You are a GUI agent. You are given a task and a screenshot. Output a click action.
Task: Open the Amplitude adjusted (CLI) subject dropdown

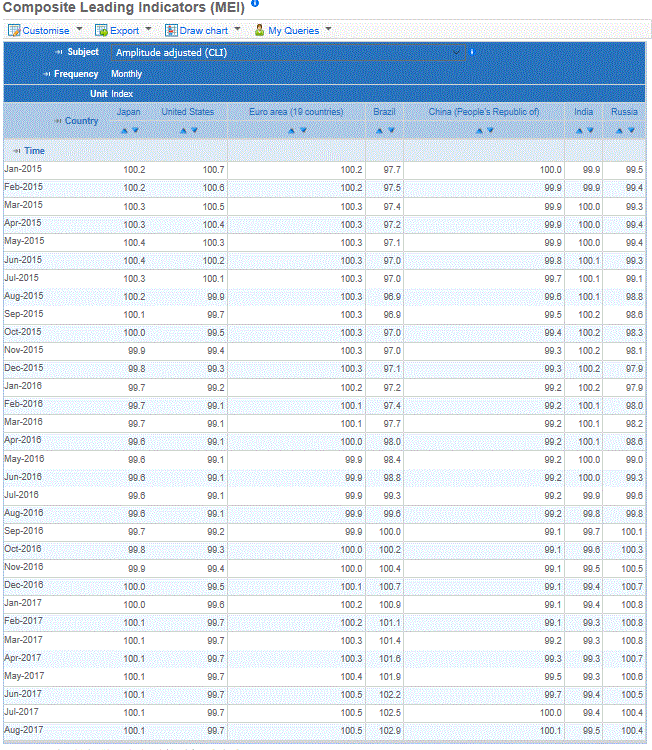[288, 53]
